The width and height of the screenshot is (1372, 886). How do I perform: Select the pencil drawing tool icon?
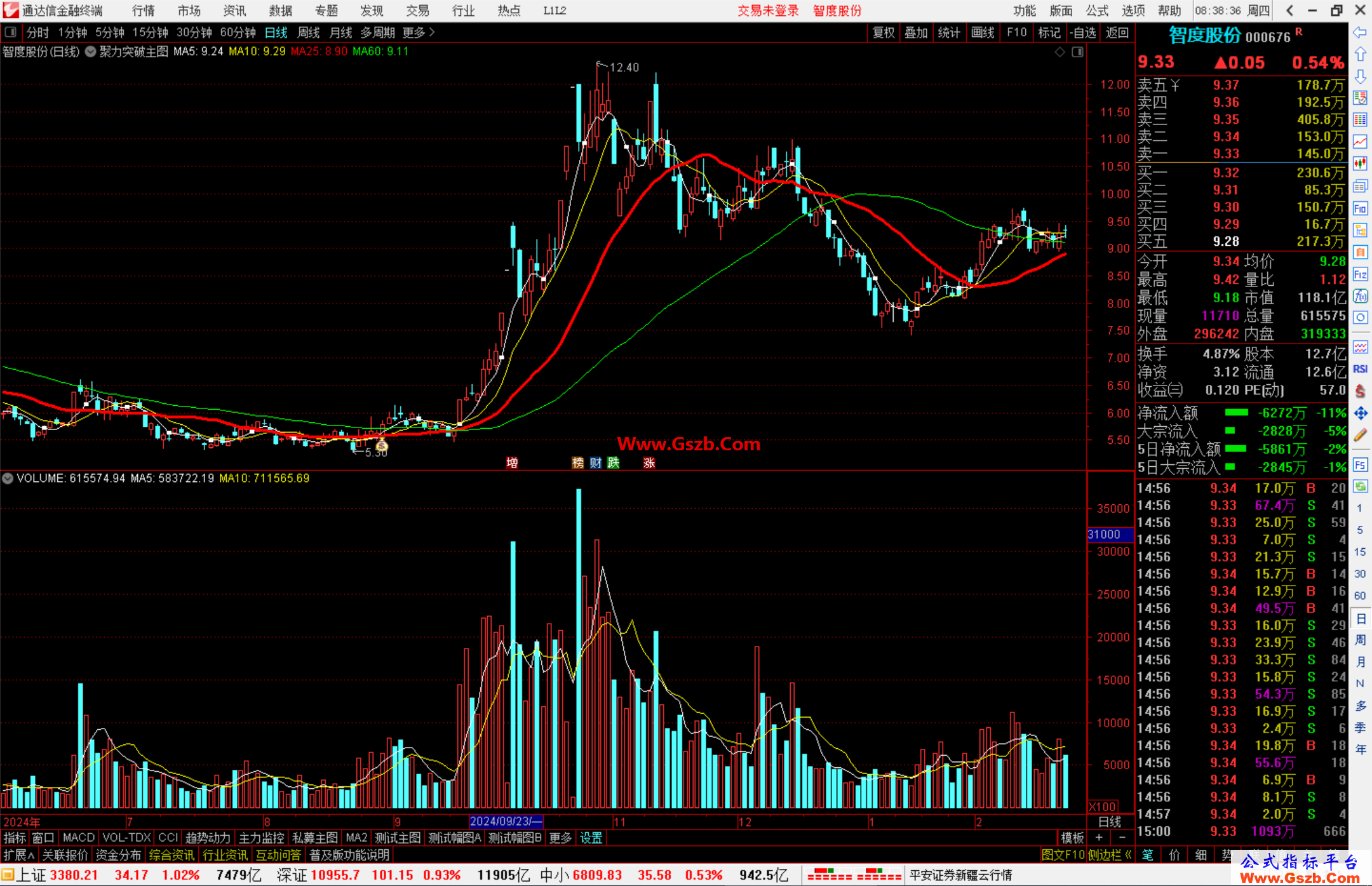click(1360, 435)
